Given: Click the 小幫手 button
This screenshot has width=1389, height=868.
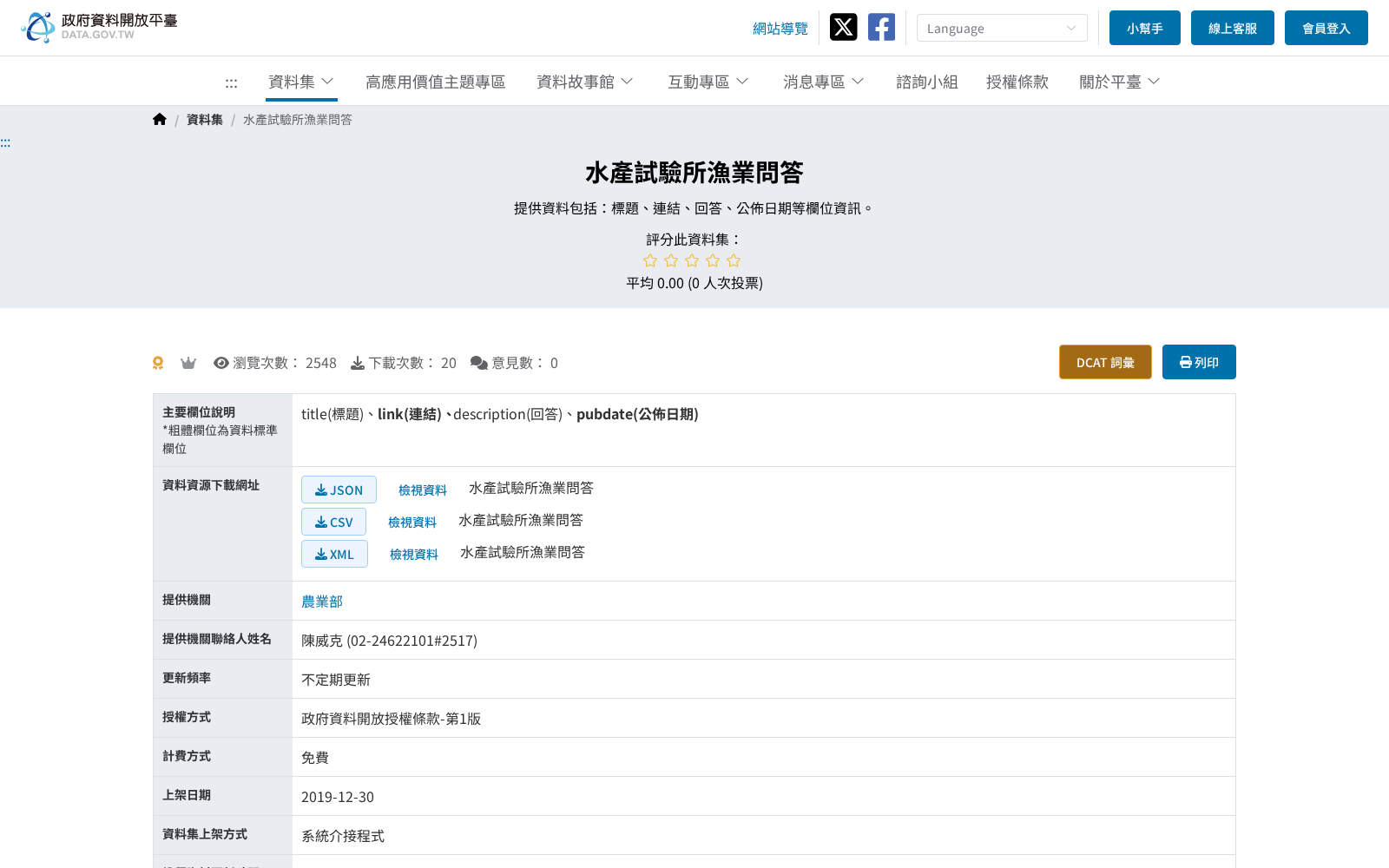Looking at the screenshot, I should (x=1145, y=28).
